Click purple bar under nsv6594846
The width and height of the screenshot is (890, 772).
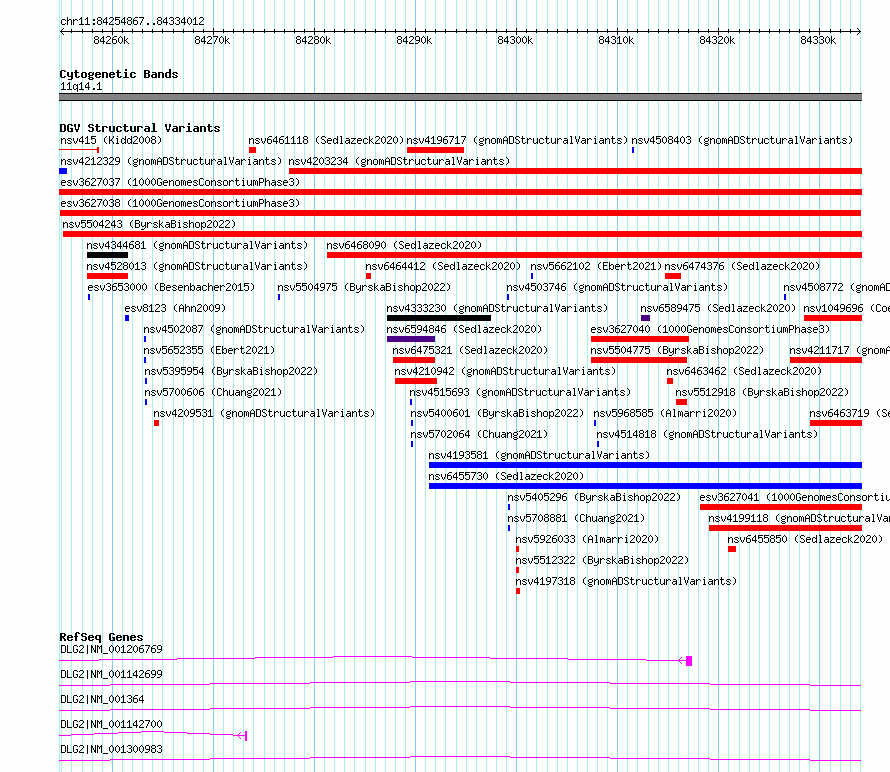click(x=411, y=339)
